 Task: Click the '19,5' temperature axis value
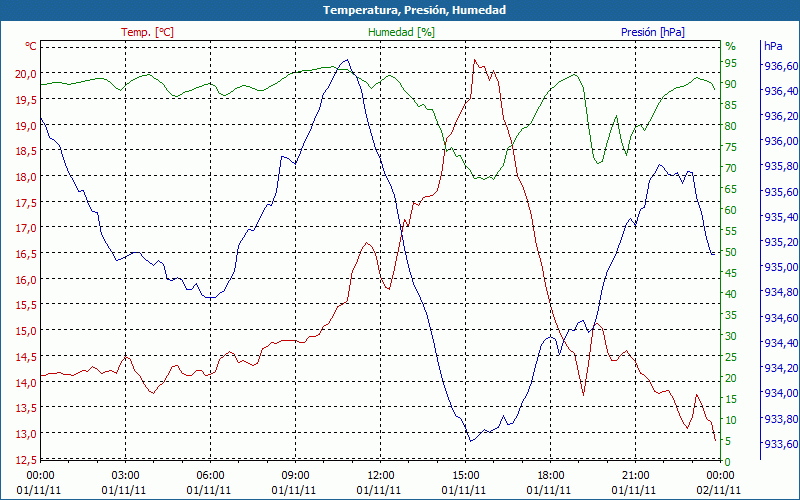tap(26, 99)
